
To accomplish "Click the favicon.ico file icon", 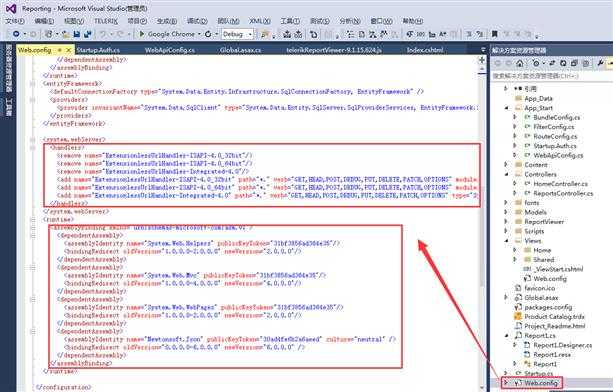I will pyautogui.click(x=518, y=288).
